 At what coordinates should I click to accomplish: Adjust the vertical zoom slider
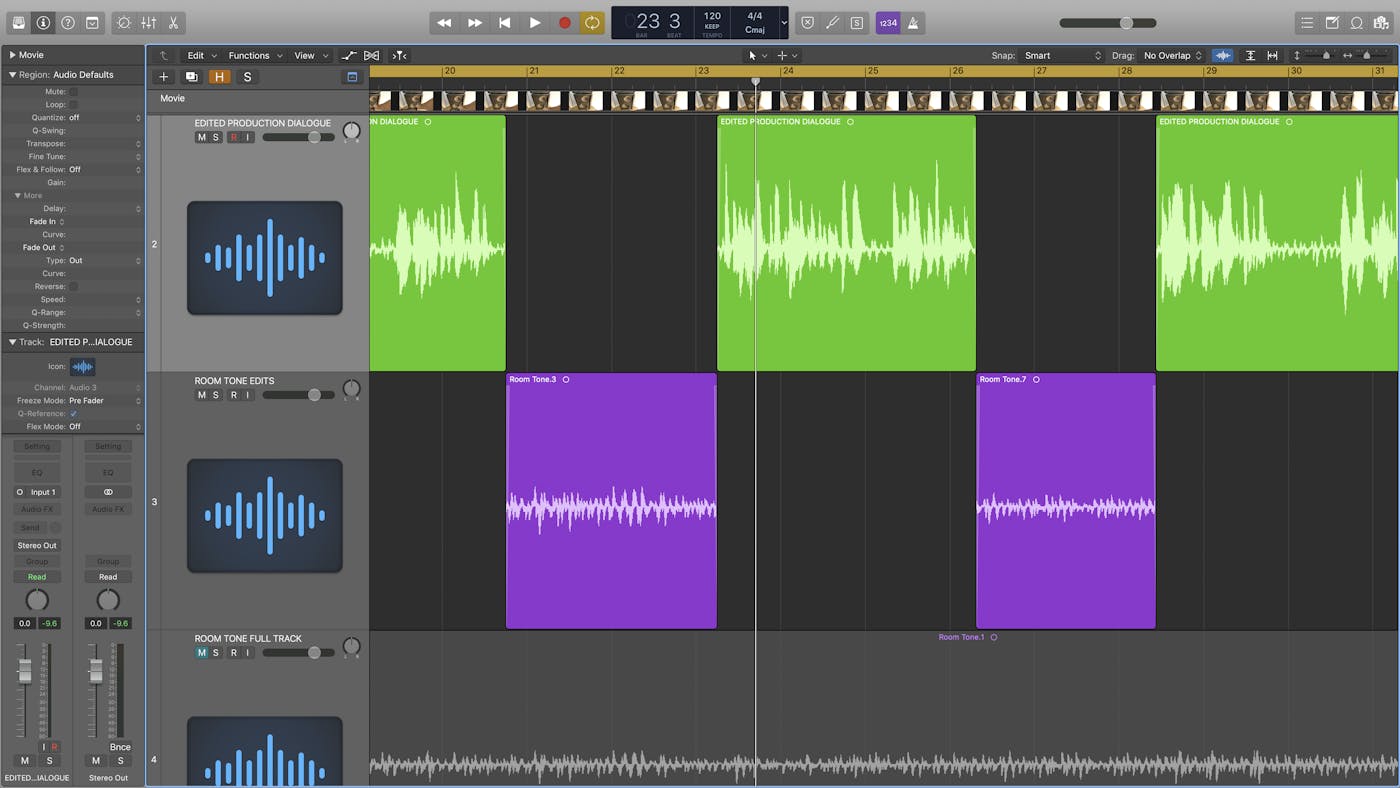1319,55
